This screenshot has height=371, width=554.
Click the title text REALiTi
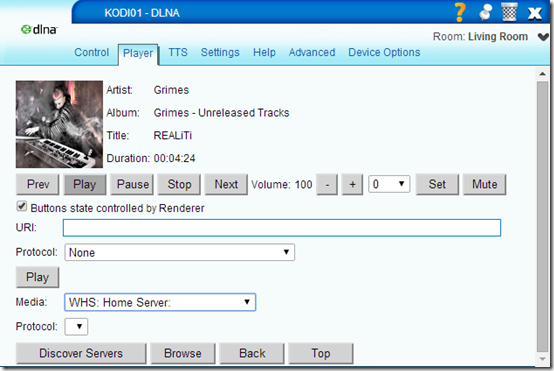[x=172, y=135]
